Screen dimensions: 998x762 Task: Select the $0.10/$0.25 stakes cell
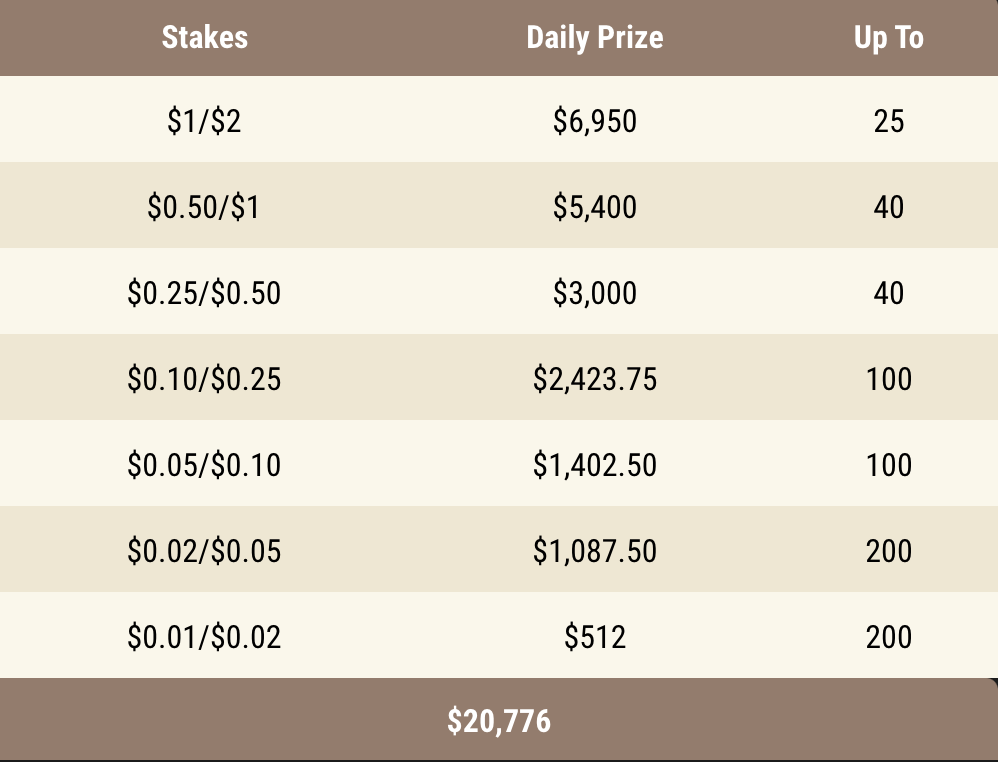coord(204,379)
